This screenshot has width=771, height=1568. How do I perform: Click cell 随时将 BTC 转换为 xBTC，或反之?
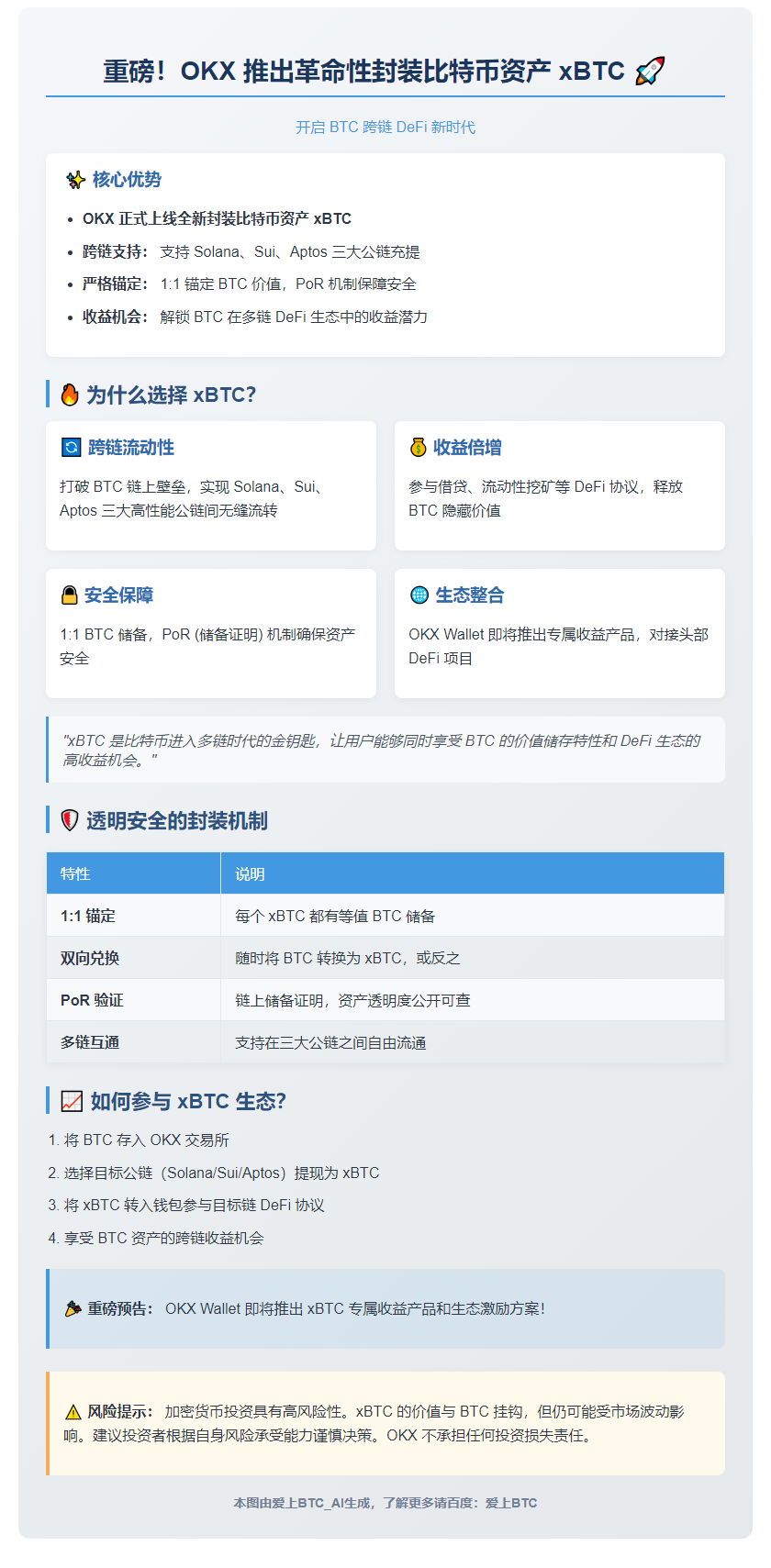coord(473,958)
